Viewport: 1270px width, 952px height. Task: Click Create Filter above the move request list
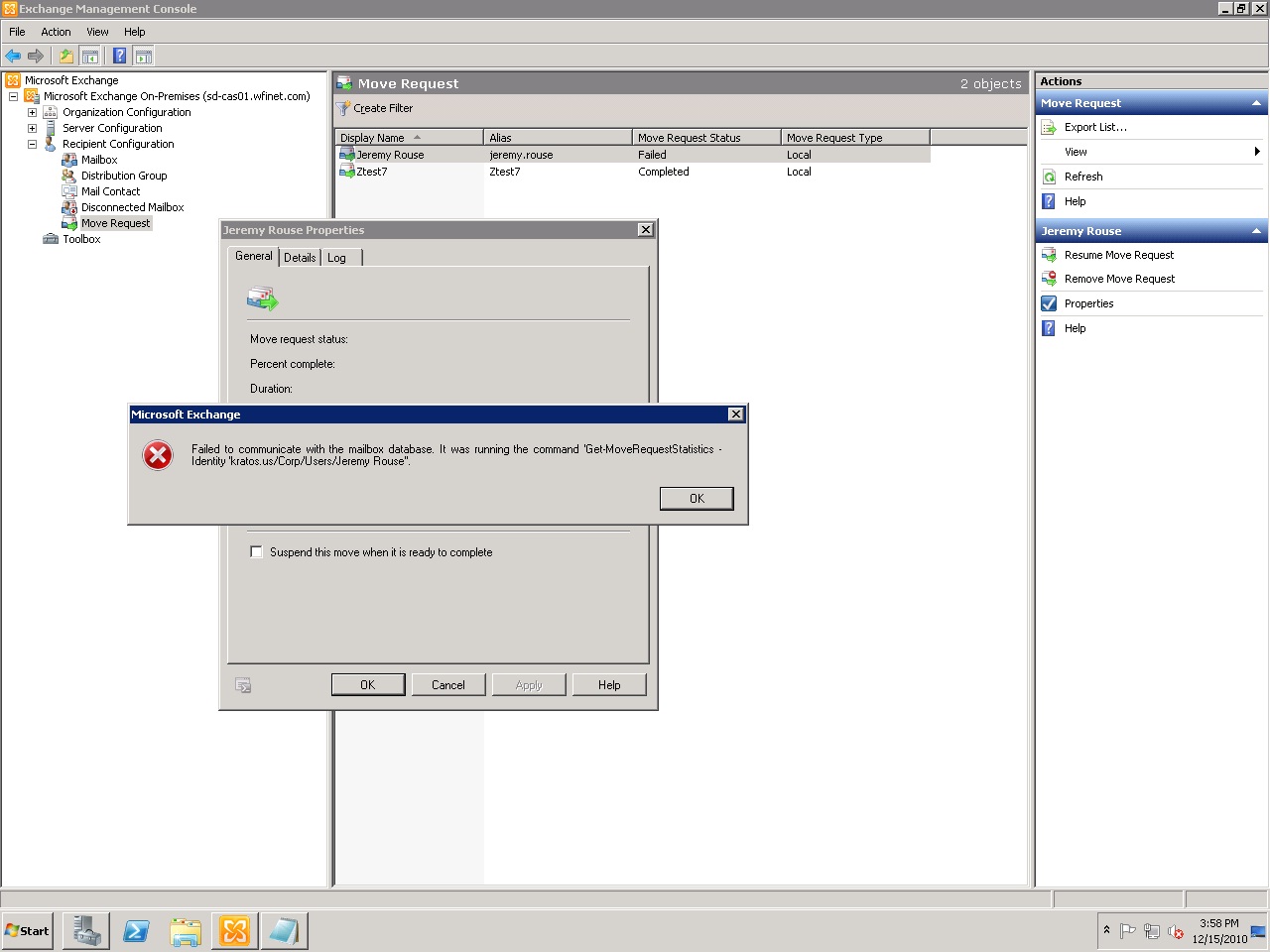(x=381, y=108)
